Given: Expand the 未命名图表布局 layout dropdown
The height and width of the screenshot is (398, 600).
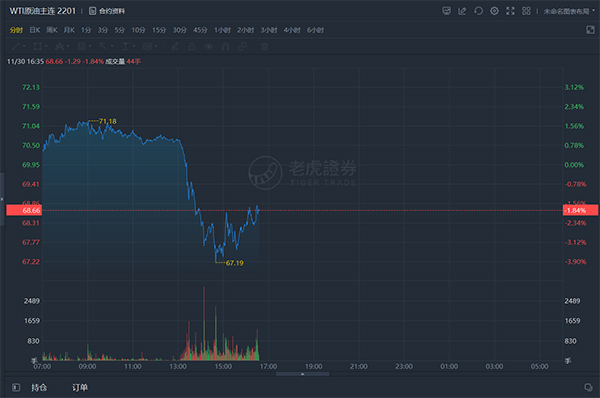Looking at the screenshot, I should tap(569, 11).
